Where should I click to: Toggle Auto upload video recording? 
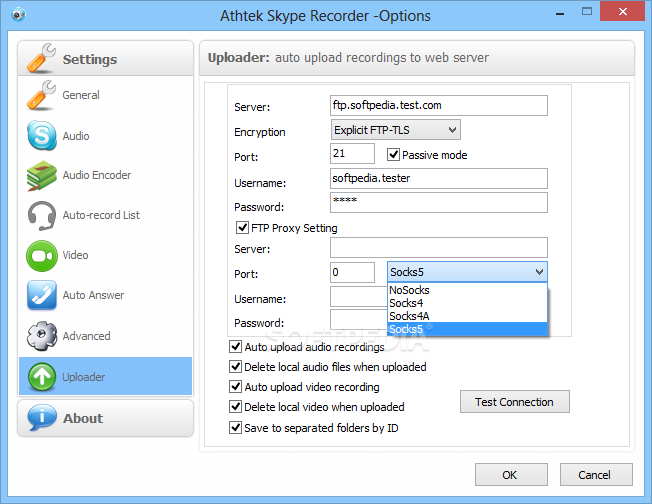pyautogui.click(x=235, y=386)
